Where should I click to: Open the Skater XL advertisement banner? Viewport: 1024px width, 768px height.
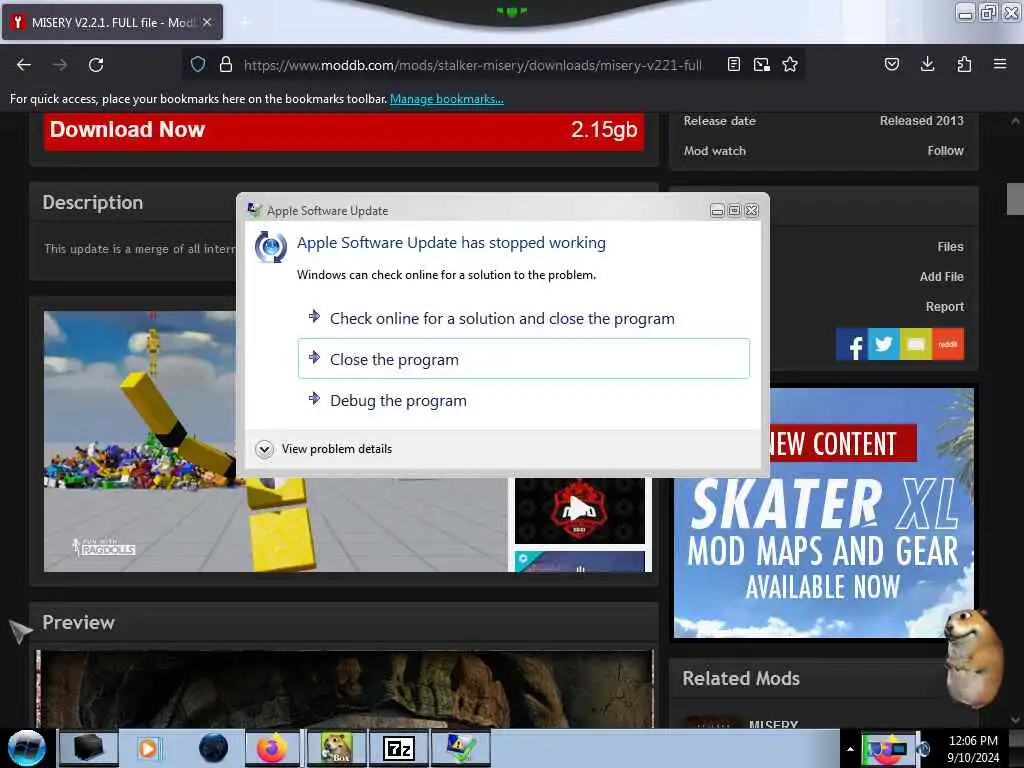[824, 513]
